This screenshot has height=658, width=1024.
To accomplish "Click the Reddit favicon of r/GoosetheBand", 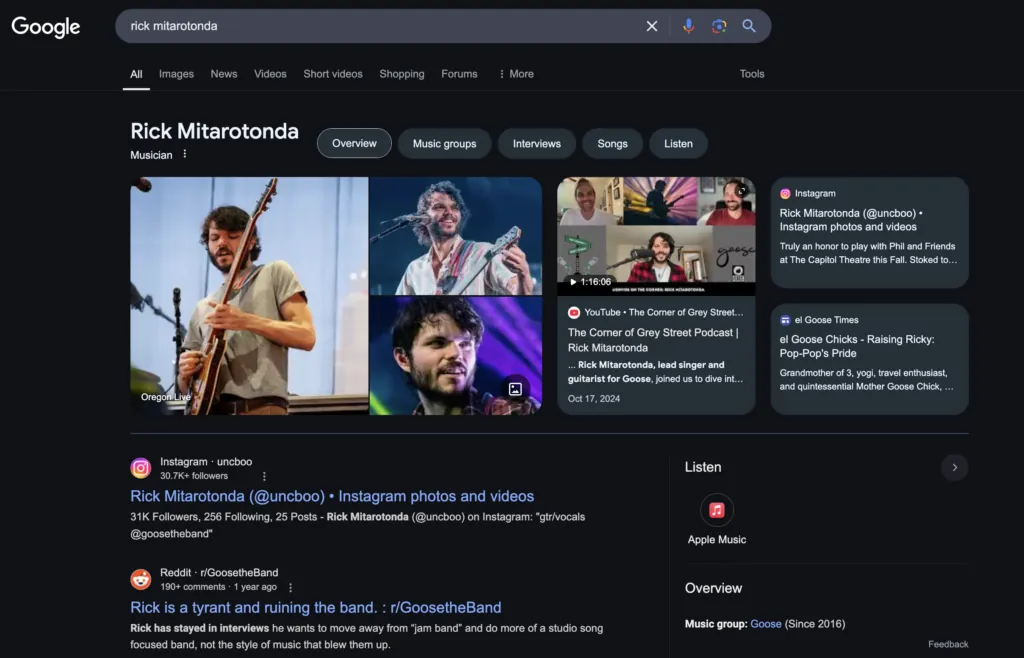I will click(140, 579).
